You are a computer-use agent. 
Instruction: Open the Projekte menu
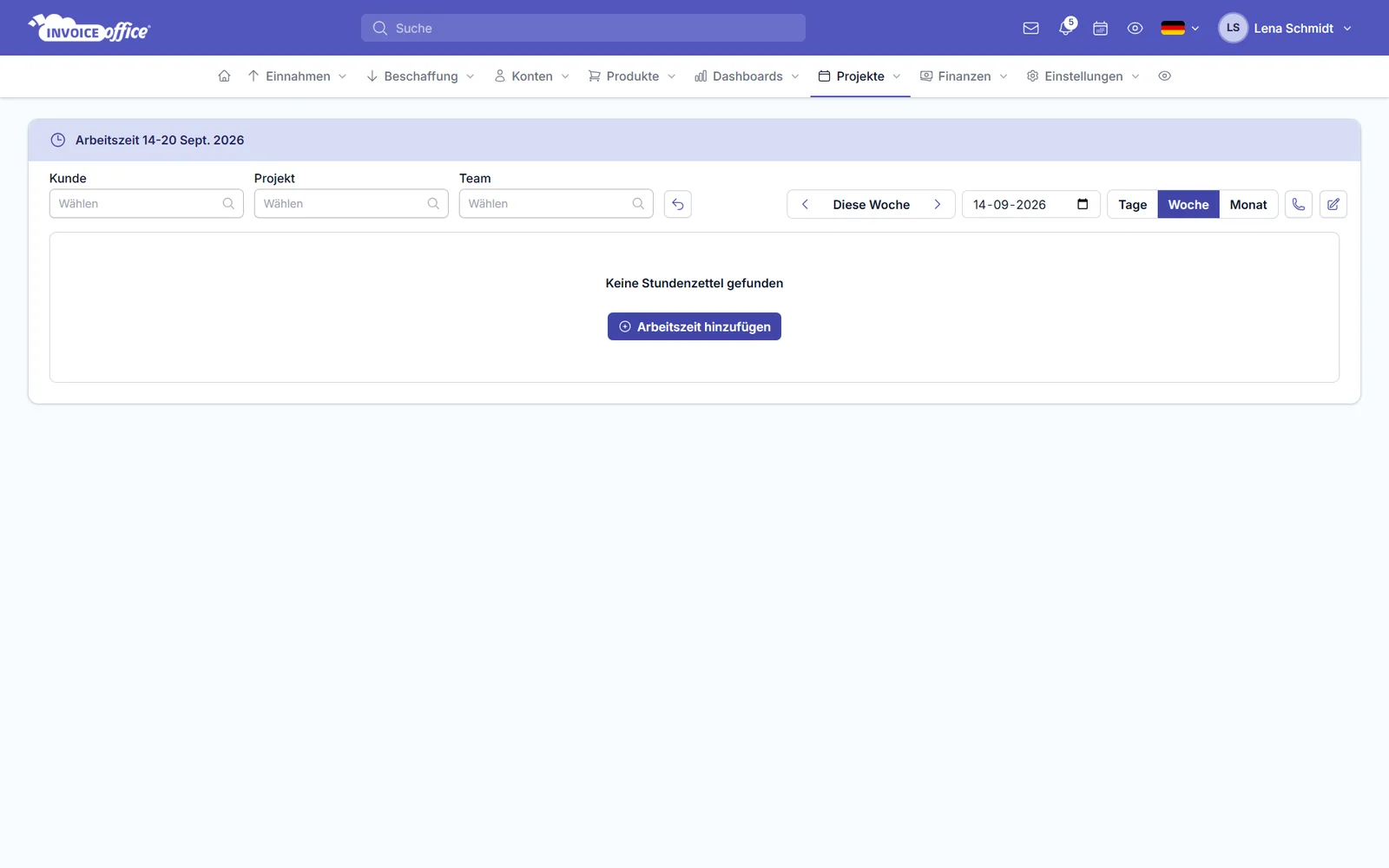860,76
